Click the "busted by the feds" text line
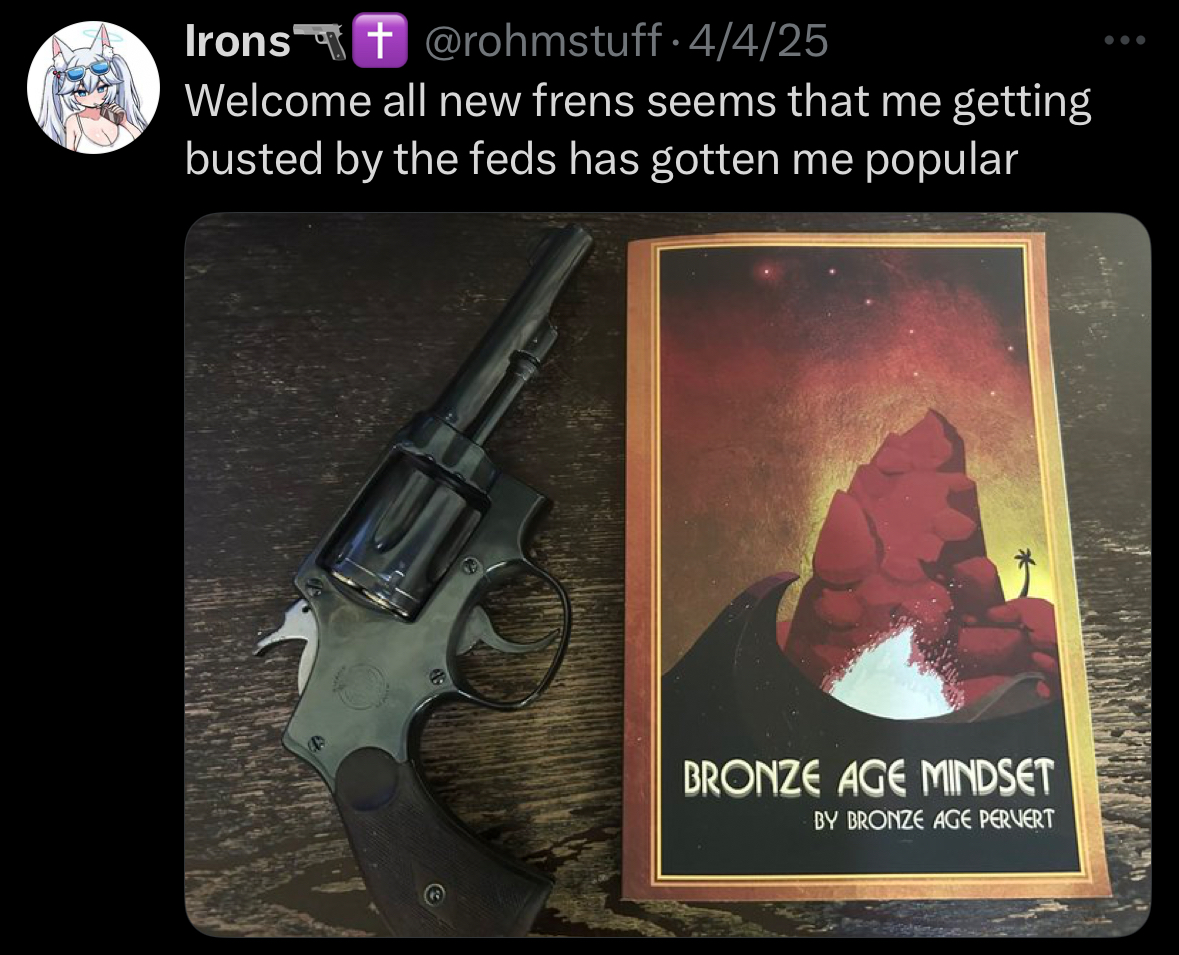 pos(602,159)
